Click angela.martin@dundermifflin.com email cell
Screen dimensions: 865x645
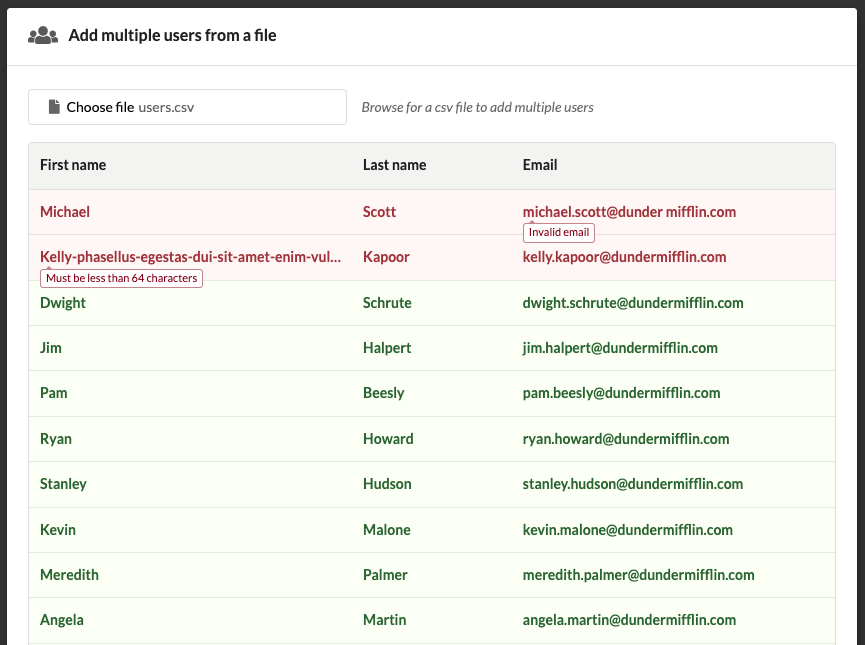(629, 620)
